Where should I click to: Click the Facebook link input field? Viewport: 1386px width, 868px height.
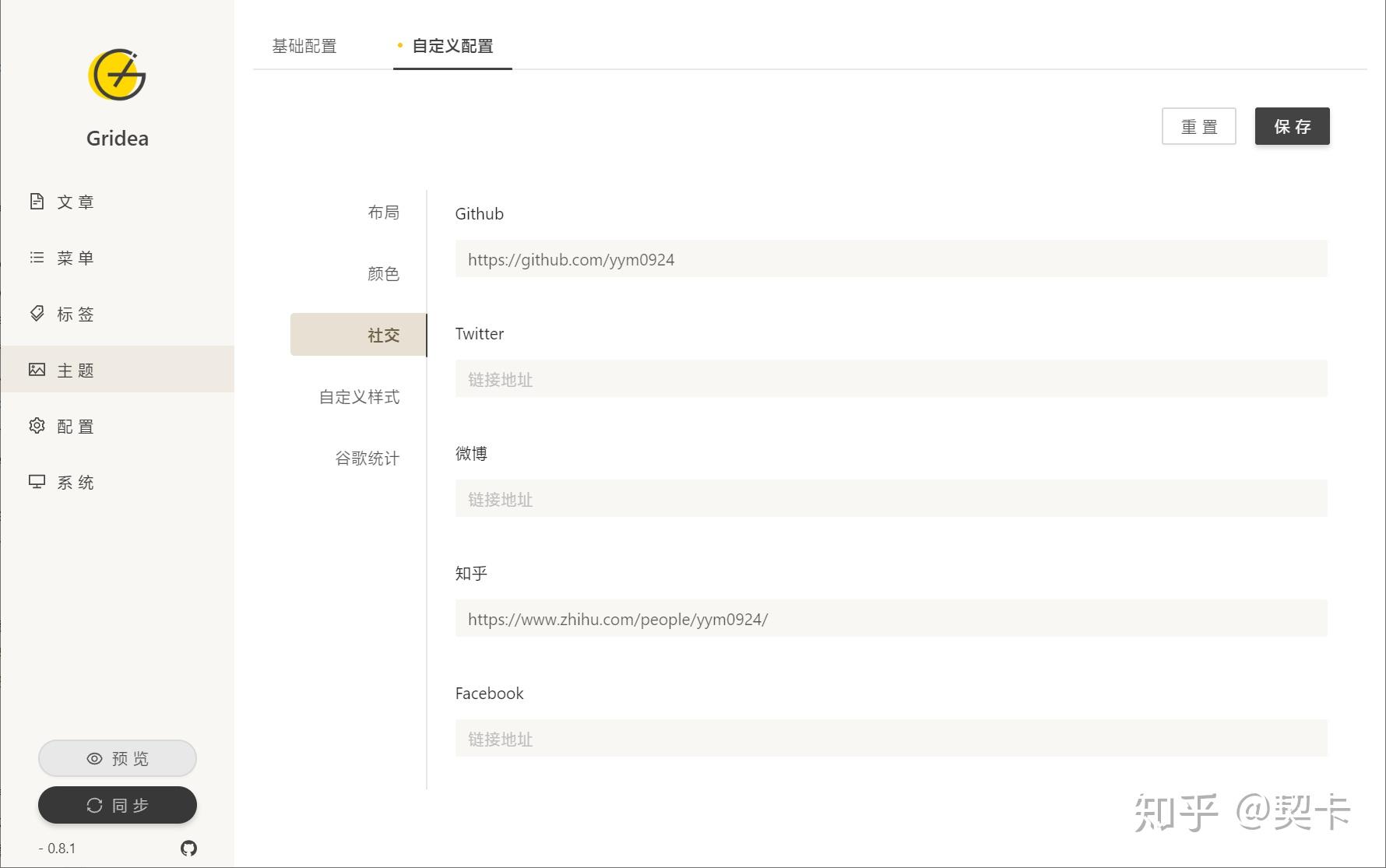pyautogui.click(x=892, y=738)
